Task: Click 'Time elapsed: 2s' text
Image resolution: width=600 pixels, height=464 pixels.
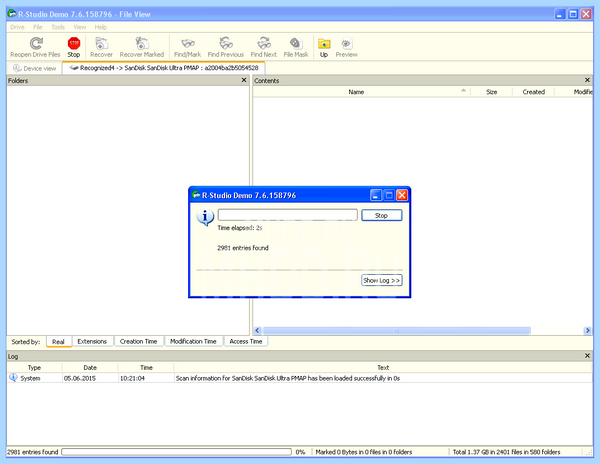Action: [240, 228]
